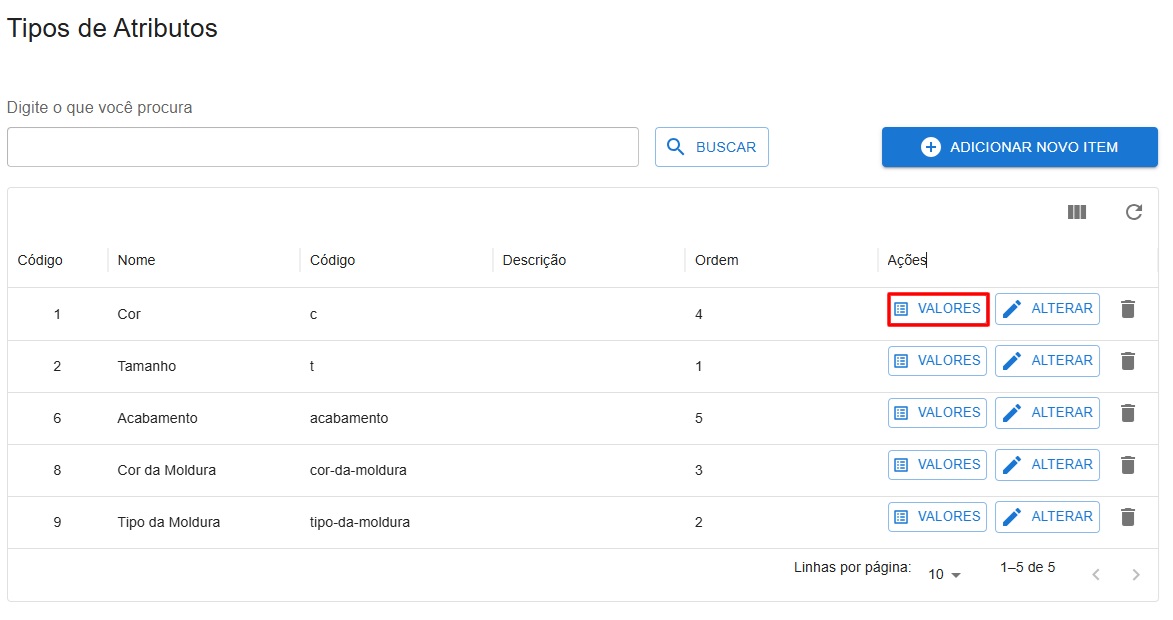Edit Tamanho with the ALTERAR button
This screenshot has width=1173, height=620.
(x=1046, y=361)
